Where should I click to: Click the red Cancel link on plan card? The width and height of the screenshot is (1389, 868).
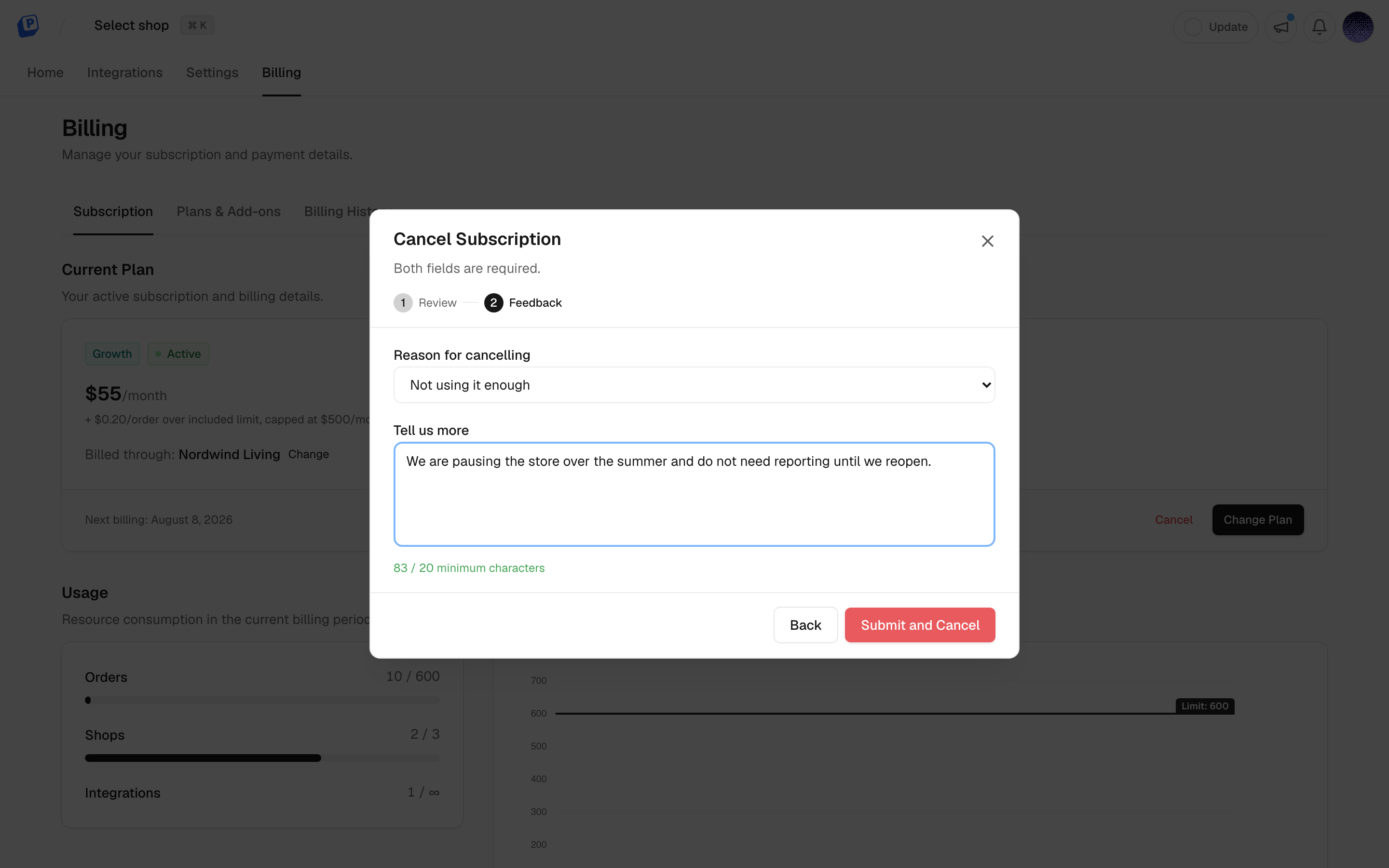pyautogui.click(x=1173, y=519)
